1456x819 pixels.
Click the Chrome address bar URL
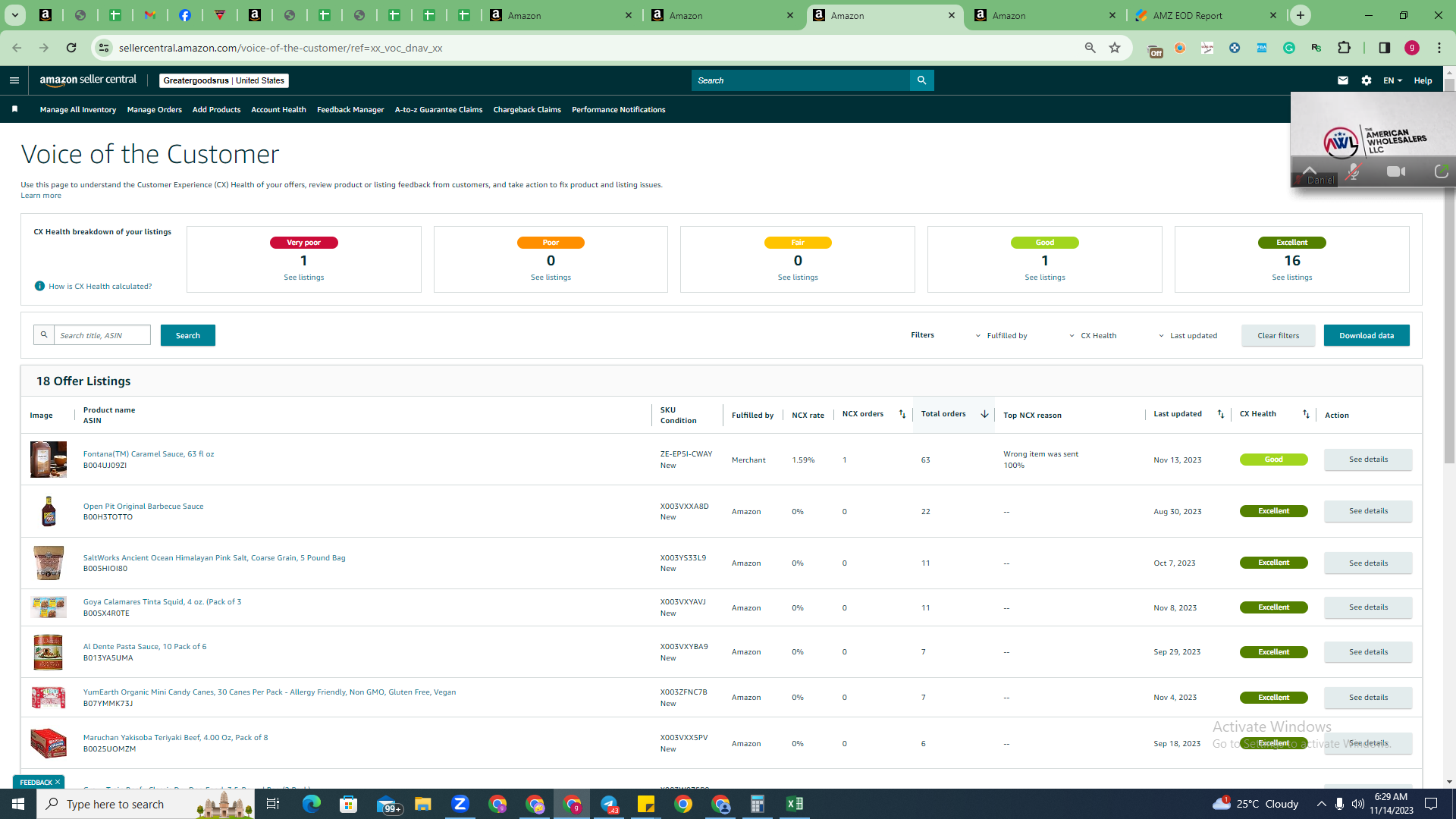click(281, 48)
